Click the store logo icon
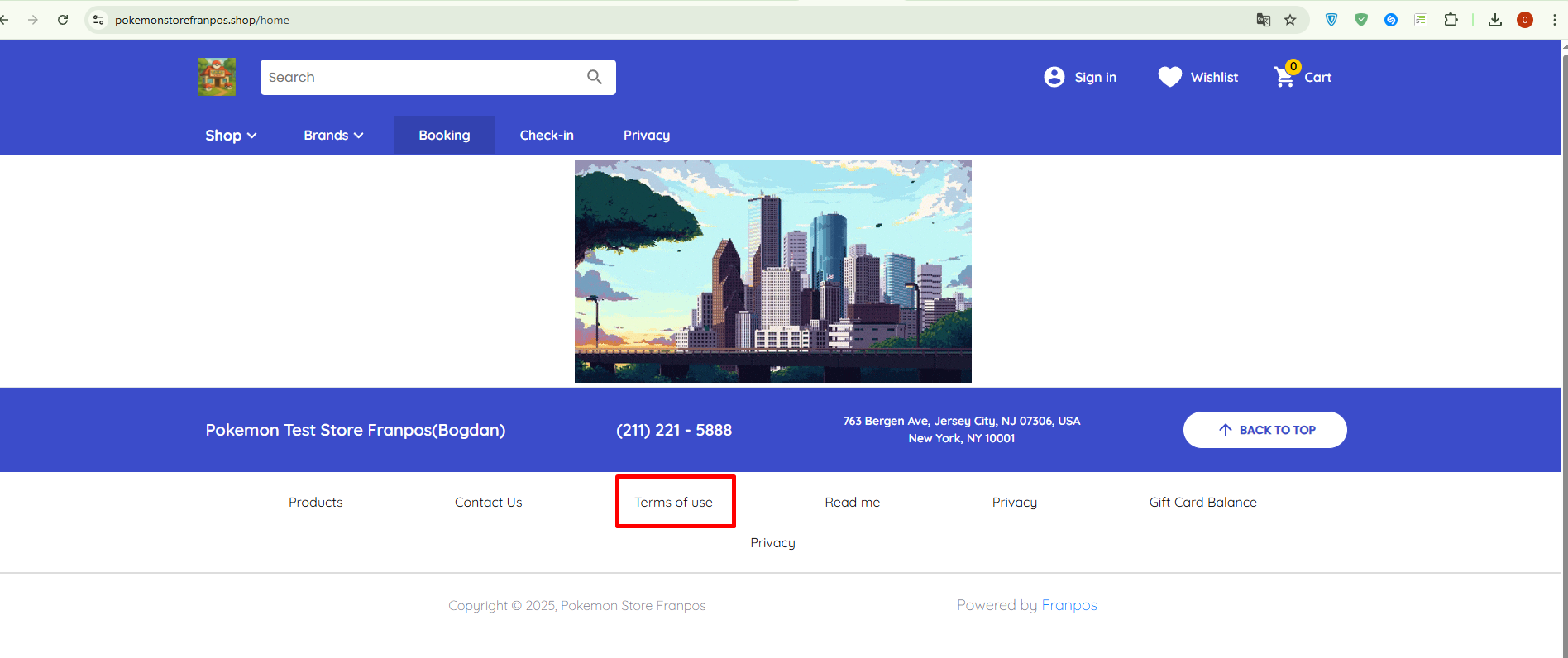This screenshot has height=658, width=1568. click(x=217, y=77)
